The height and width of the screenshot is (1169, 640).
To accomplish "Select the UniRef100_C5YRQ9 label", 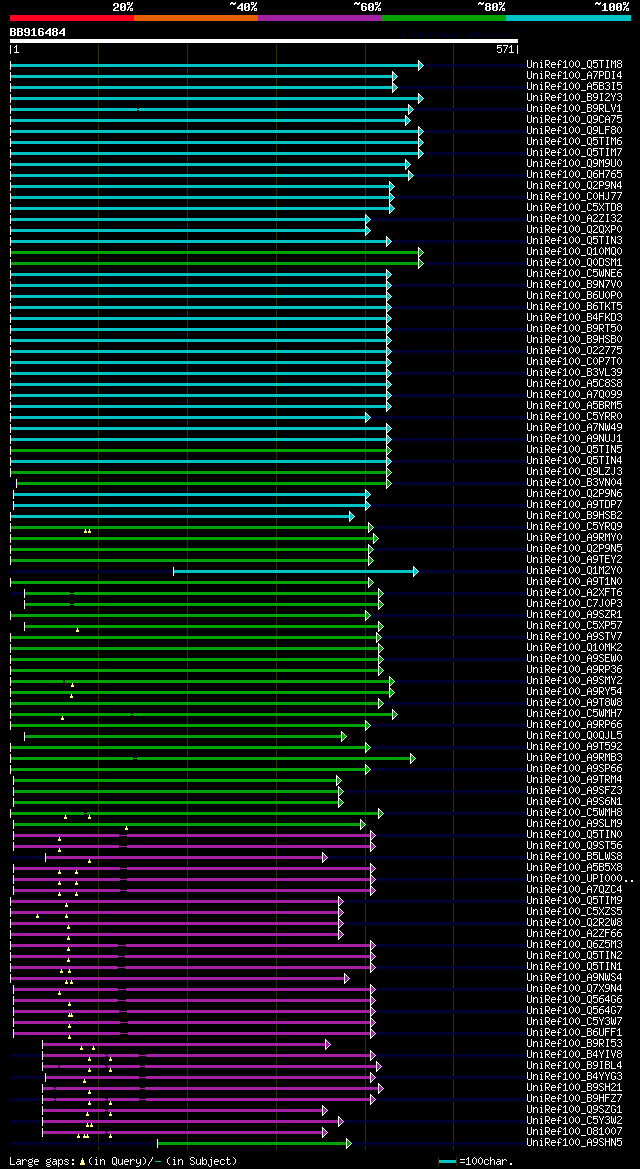I will click(574, 527).
